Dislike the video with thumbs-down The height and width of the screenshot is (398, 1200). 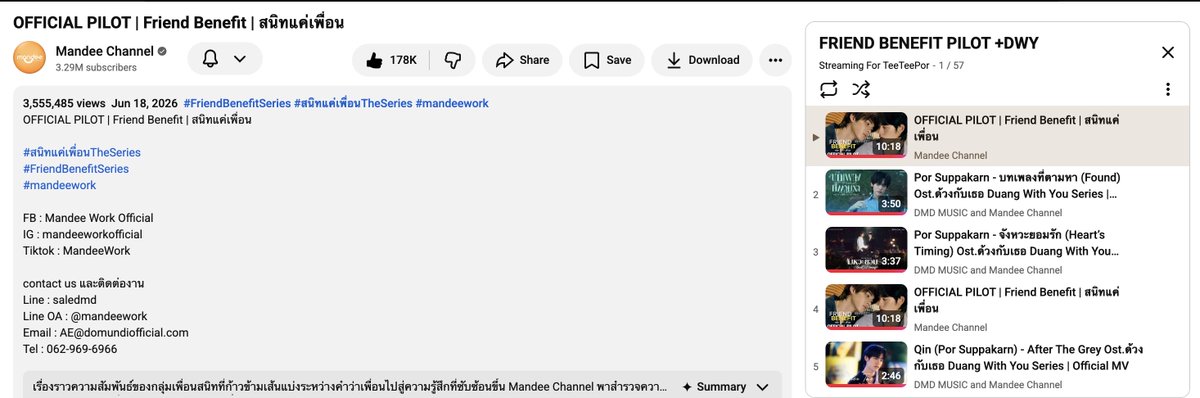point(452,60)
